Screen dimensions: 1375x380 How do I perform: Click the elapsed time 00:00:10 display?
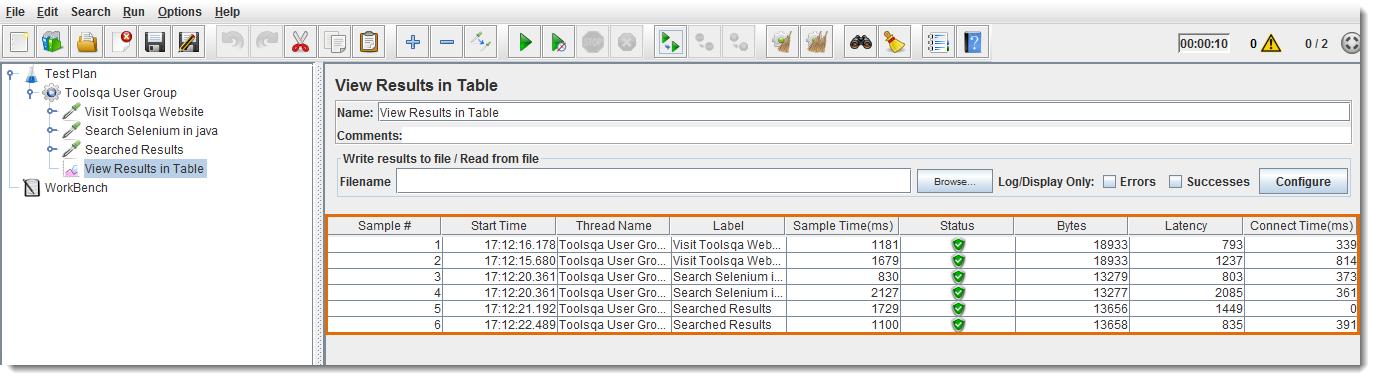[1203, 43]
